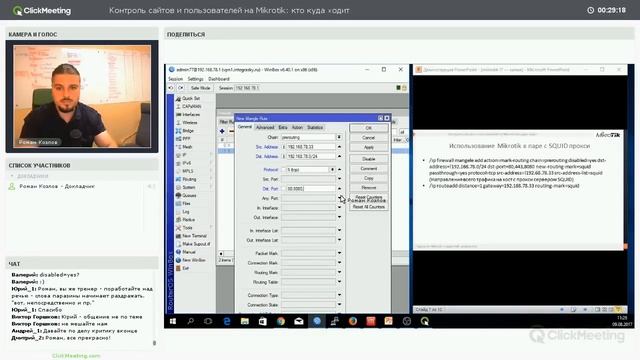This screenshot has height=360, width=640.
Task: Open New Terminal in WinBox
Action: (x=194, y=236)
